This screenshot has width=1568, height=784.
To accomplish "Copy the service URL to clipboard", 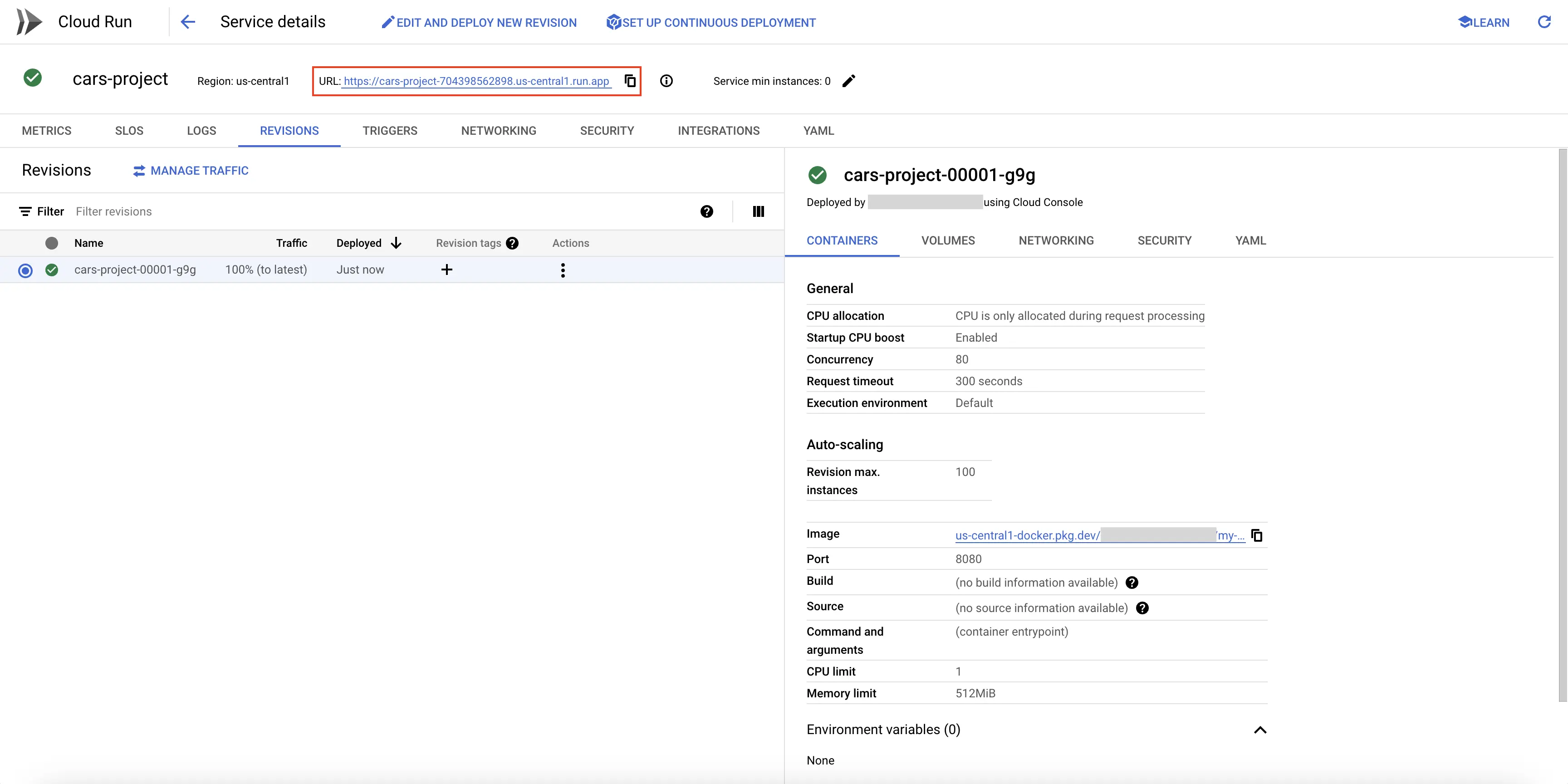I will [630, 81].
